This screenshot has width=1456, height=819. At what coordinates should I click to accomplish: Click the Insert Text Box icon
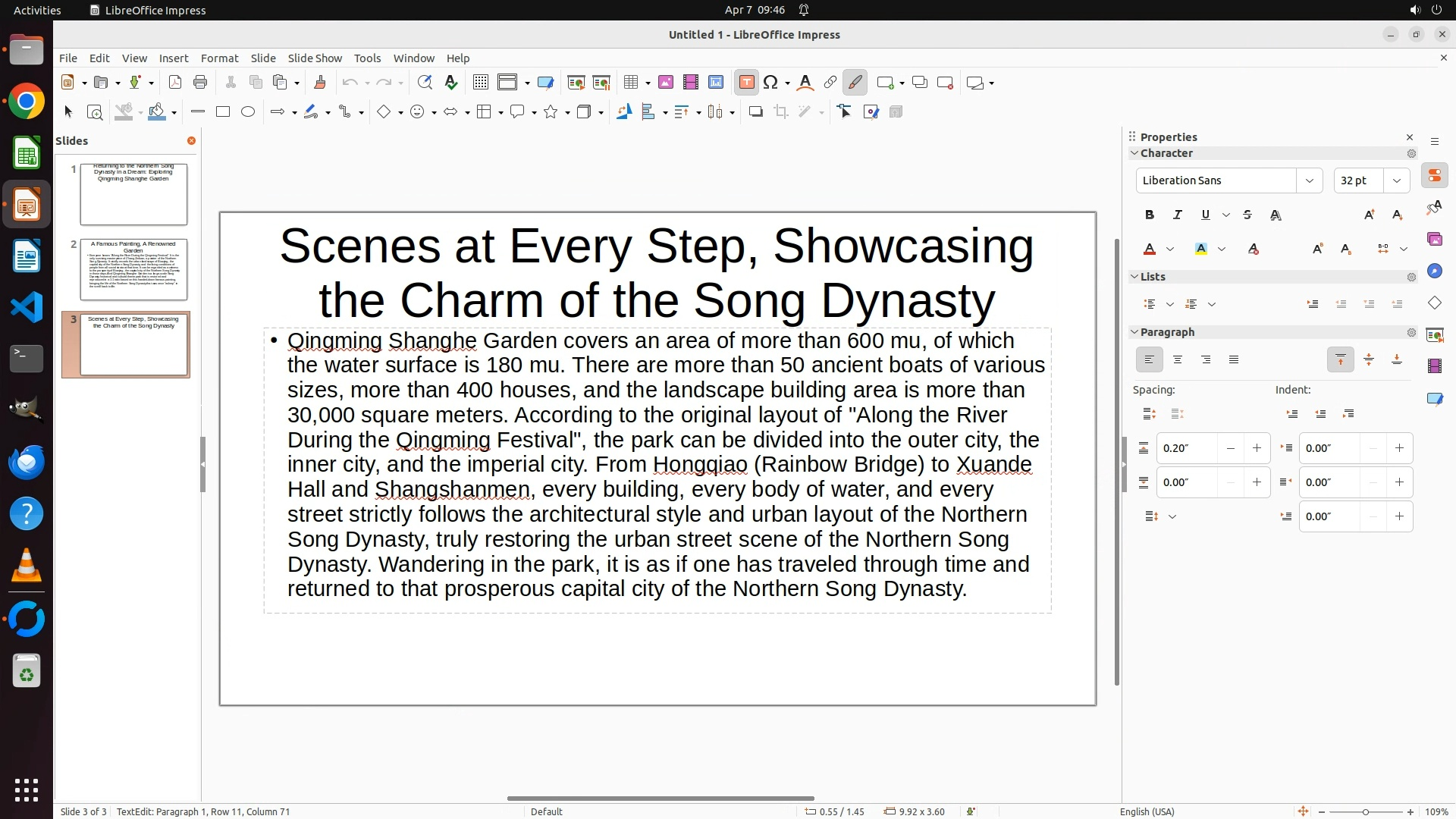[x=746, y=83]
